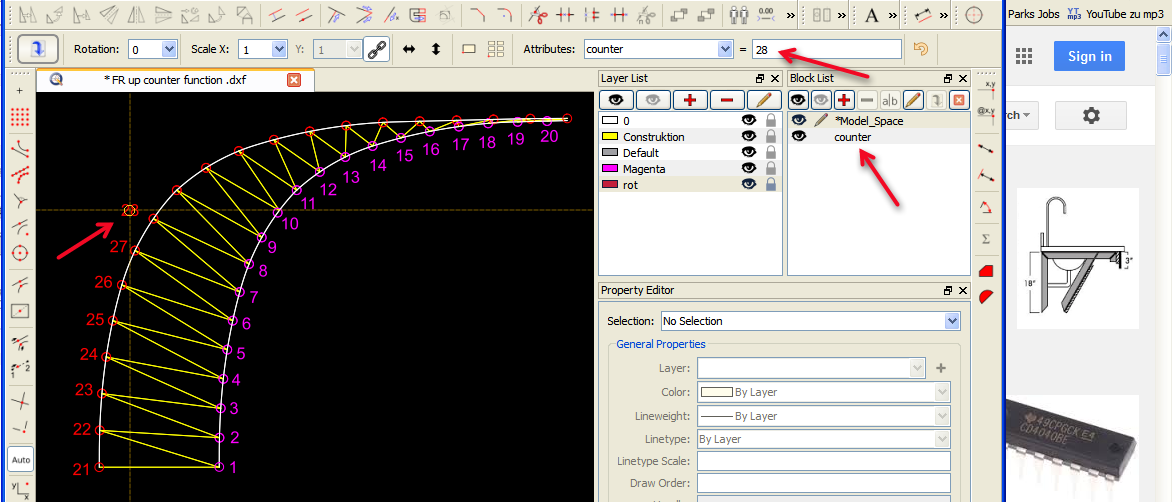Click the reset attribute undo arrow icon
Screen dimensions: 1172x502
click(921, 49)
